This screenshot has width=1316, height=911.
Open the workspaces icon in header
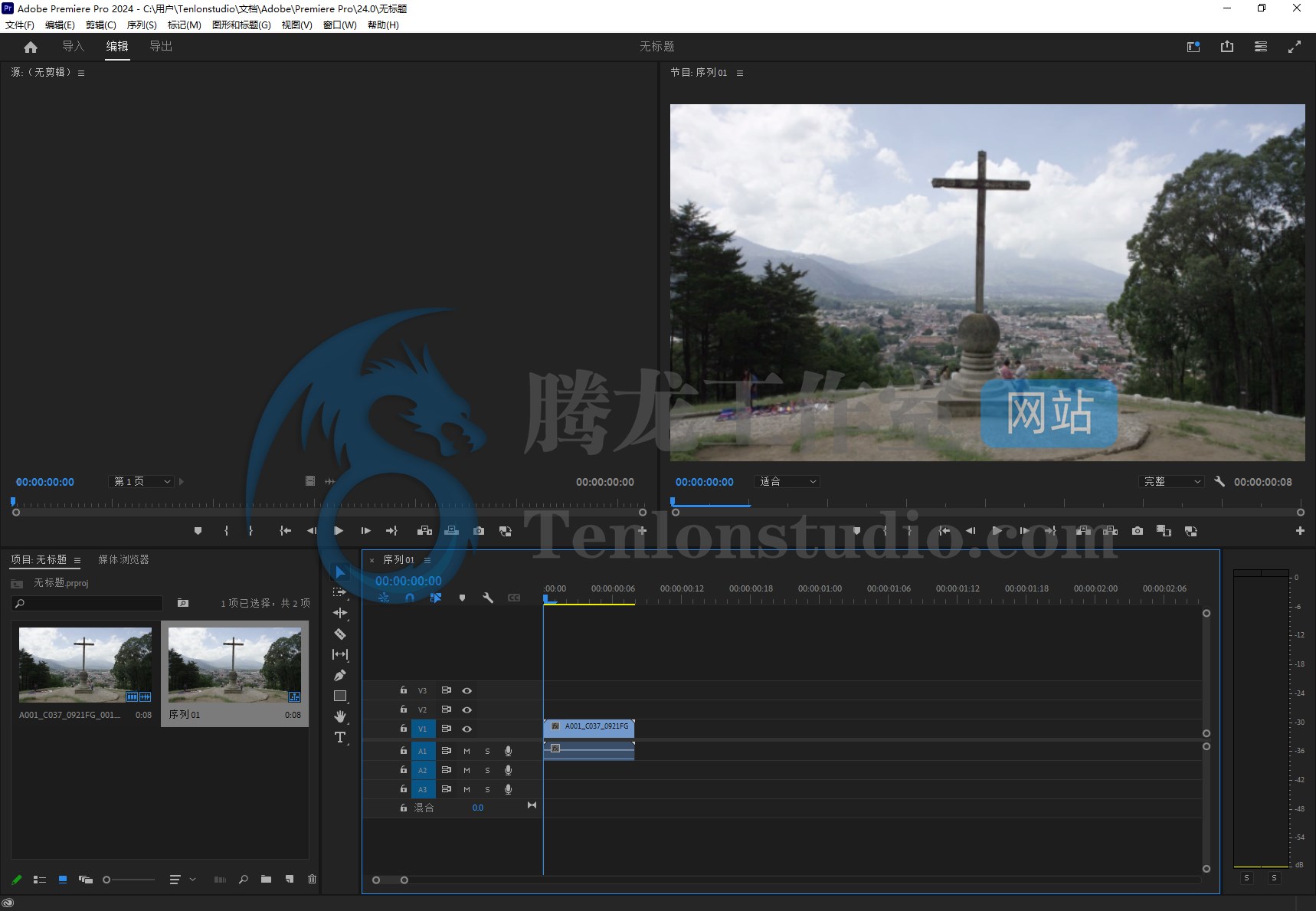click(1261, 47)
